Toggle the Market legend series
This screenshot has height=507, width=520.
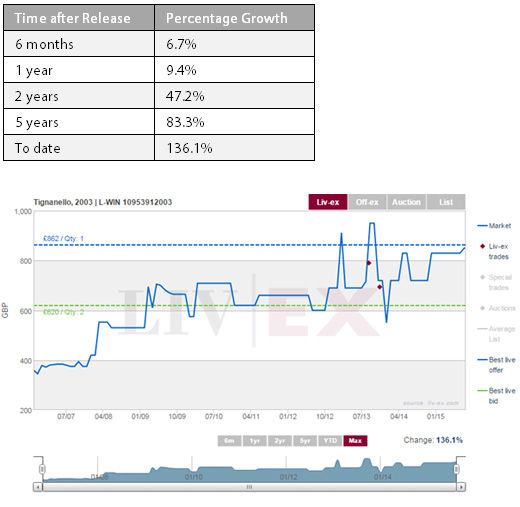494,226
